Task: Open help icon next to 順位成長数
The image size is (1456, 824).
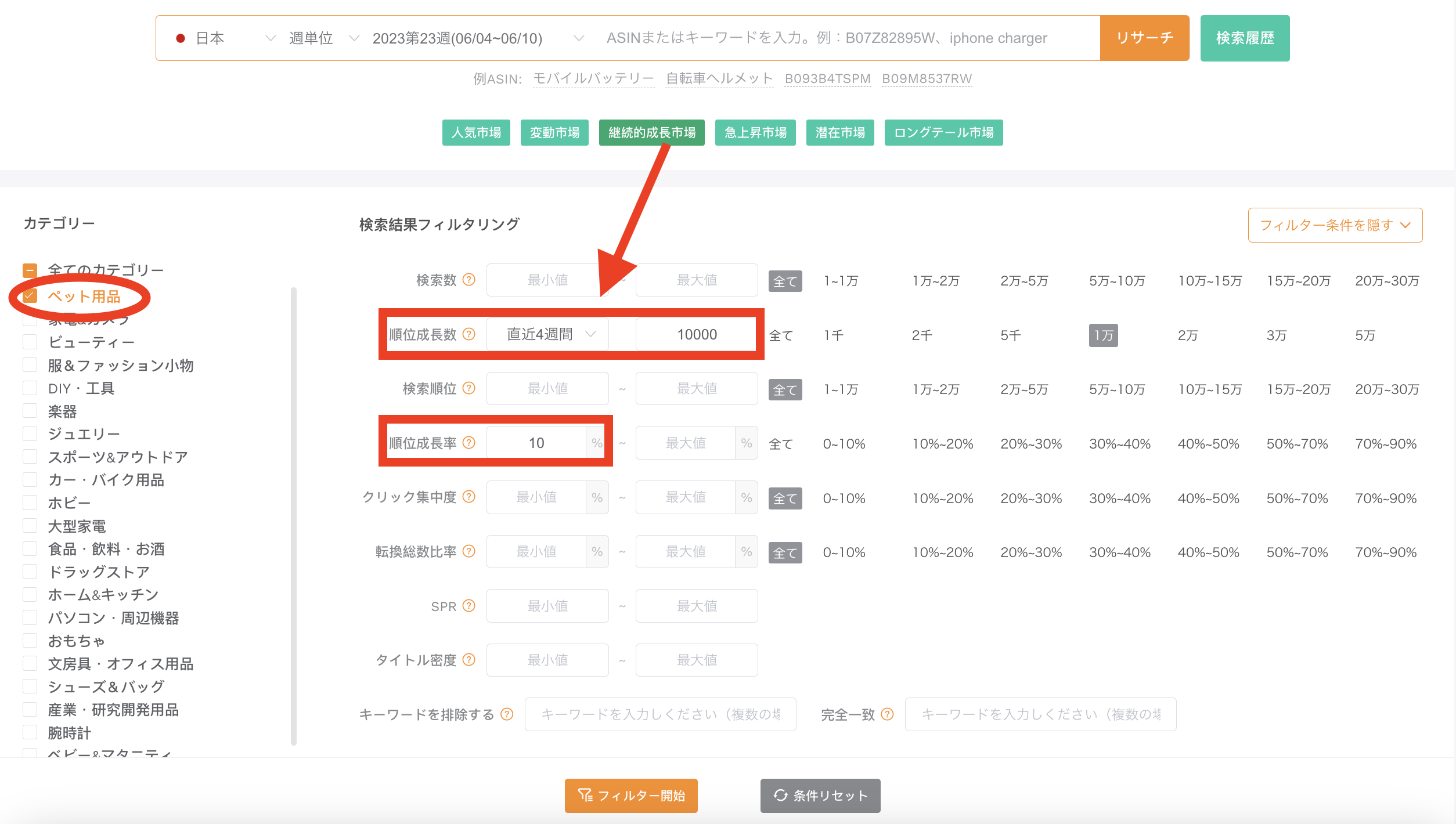Action: click(469, 335)
